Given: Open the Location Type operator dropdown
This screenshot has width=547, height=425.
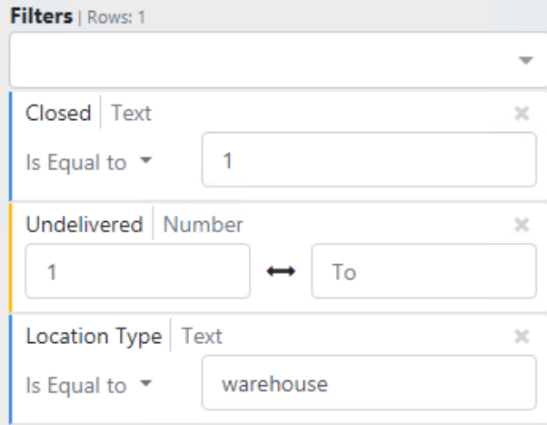Looking at the screenshot, I should point(89,385).
